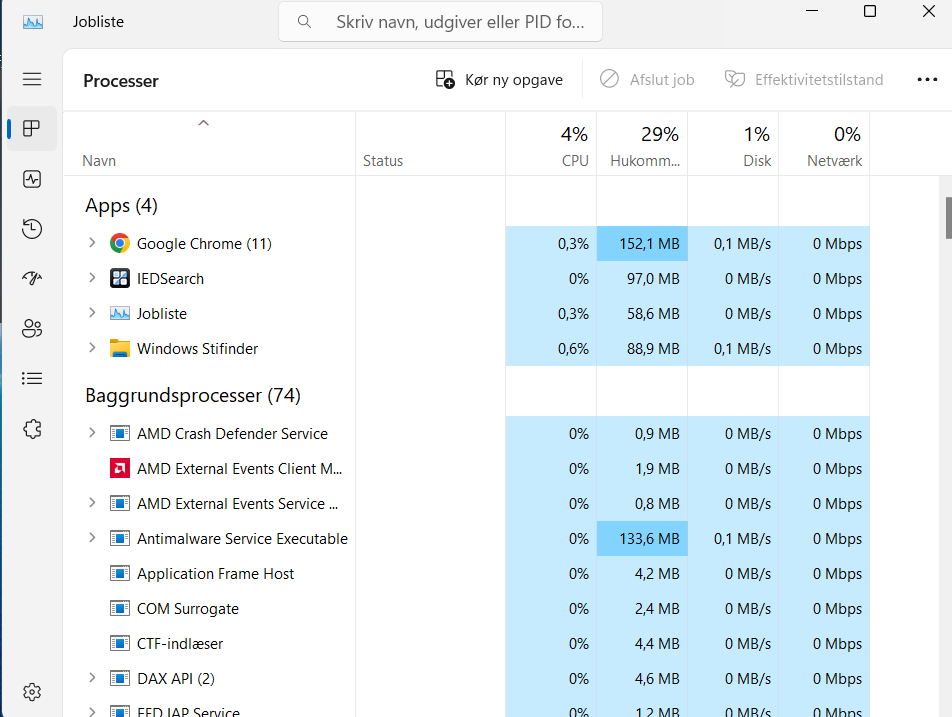Select the Antimalware Service Executable process
This screenshot has width=952, height=717.
240,538
